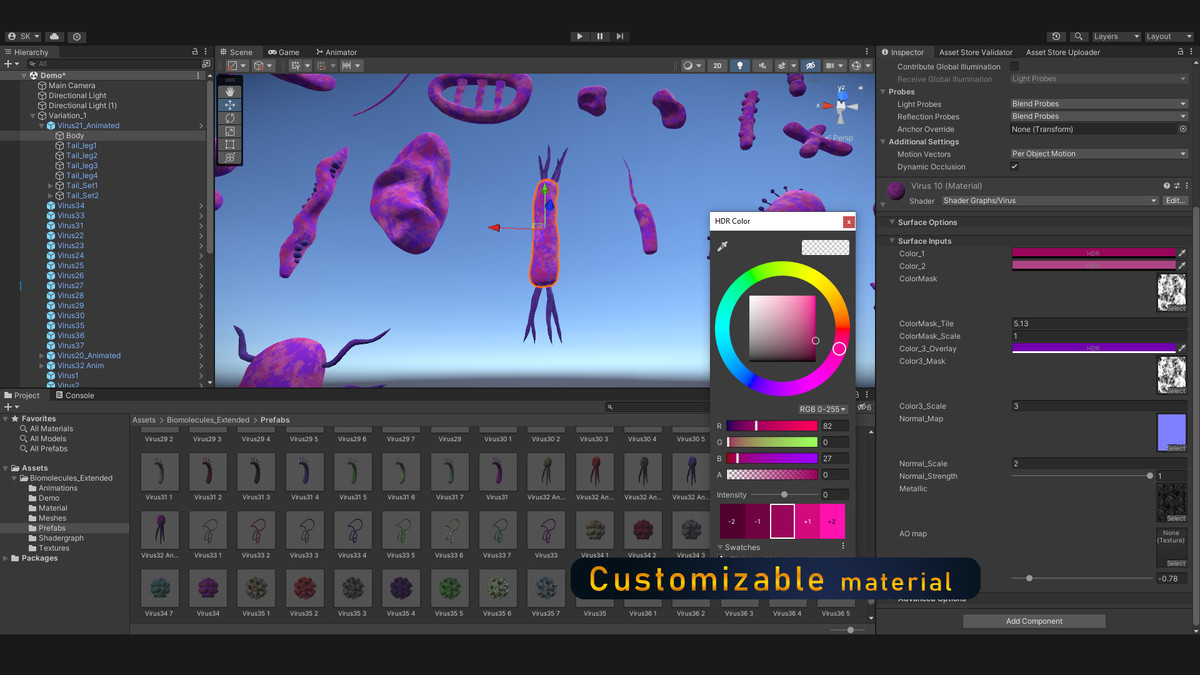
Task: Click the Step frame button
Action: click(x=620, y=37)
